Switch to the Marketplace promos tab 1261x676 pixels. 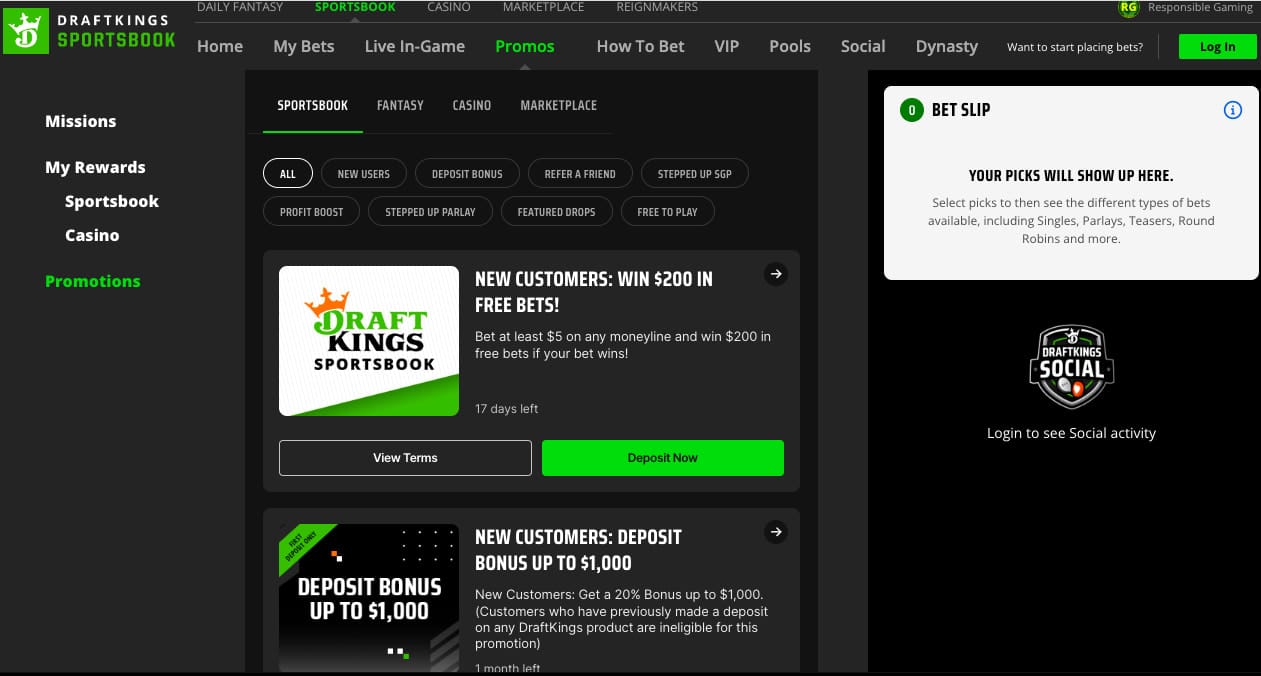pos(559,105)
